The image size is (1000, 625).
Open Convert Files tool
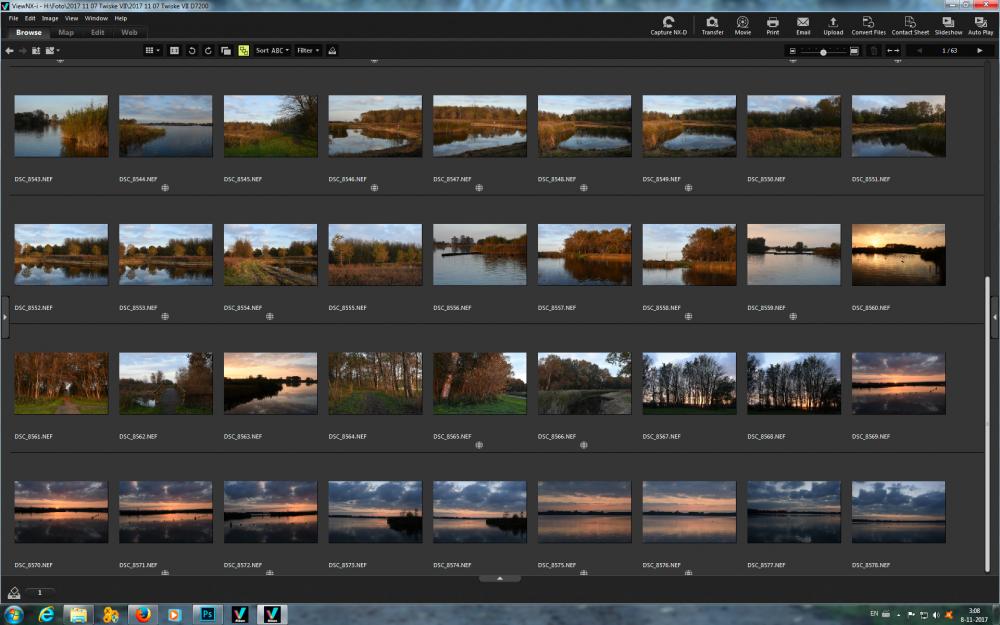869,26
